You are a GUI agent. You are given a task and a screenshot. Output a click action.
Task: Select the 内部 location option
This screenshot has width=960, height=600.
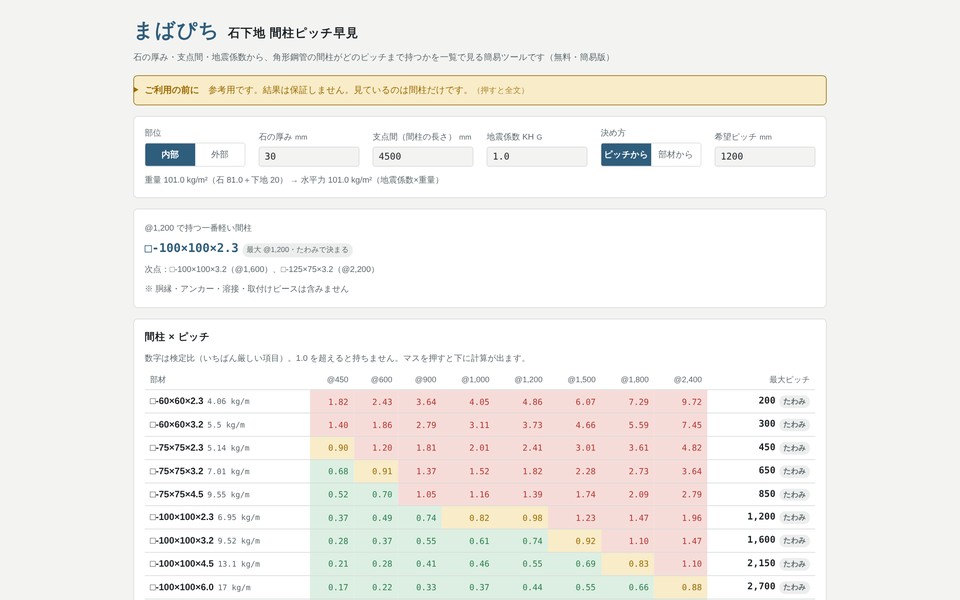coord(170,155)
